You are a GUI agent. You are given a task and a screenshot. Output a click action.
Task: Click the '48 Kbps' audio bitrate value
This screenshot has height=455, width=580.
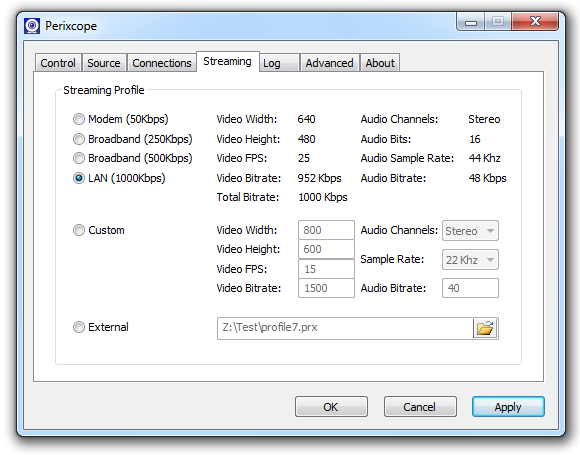pyautogui.click(x=488, y=178)
